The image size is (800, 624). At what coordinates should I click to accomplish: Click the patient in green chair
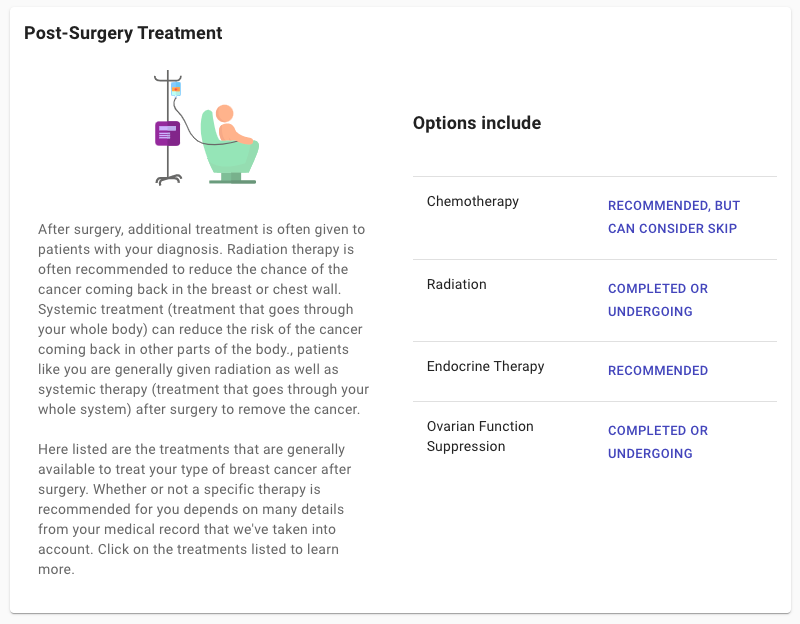click(x=230, y=145)
